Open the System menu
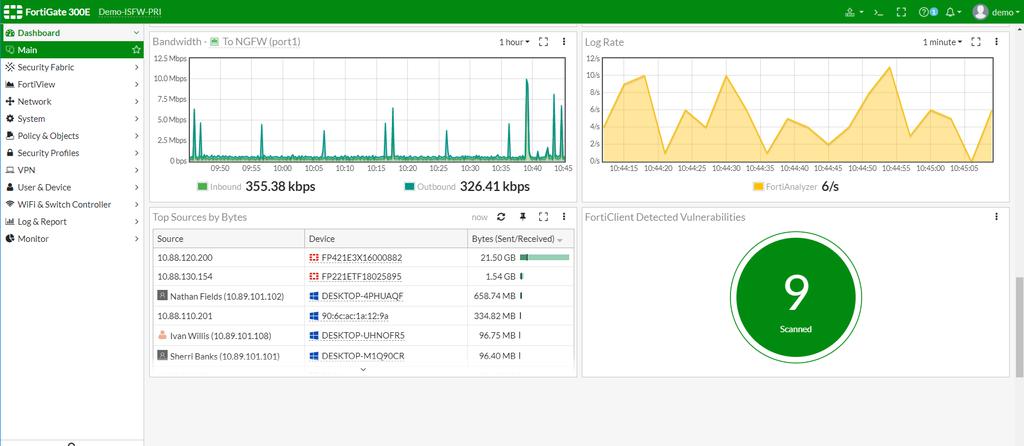The height and width of the screenshot is (446, 1024). tap(72, 119)
